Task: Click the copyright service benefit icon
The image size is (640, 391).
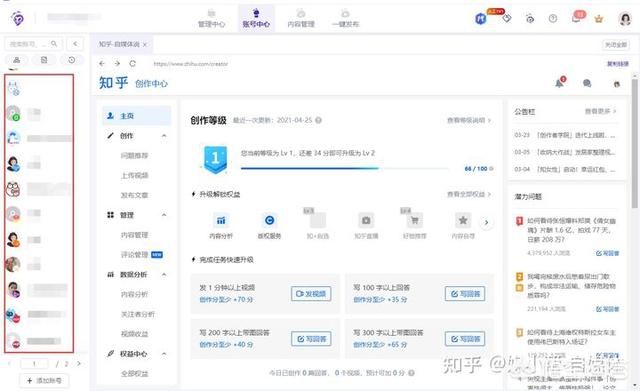Action: [269, 221]
